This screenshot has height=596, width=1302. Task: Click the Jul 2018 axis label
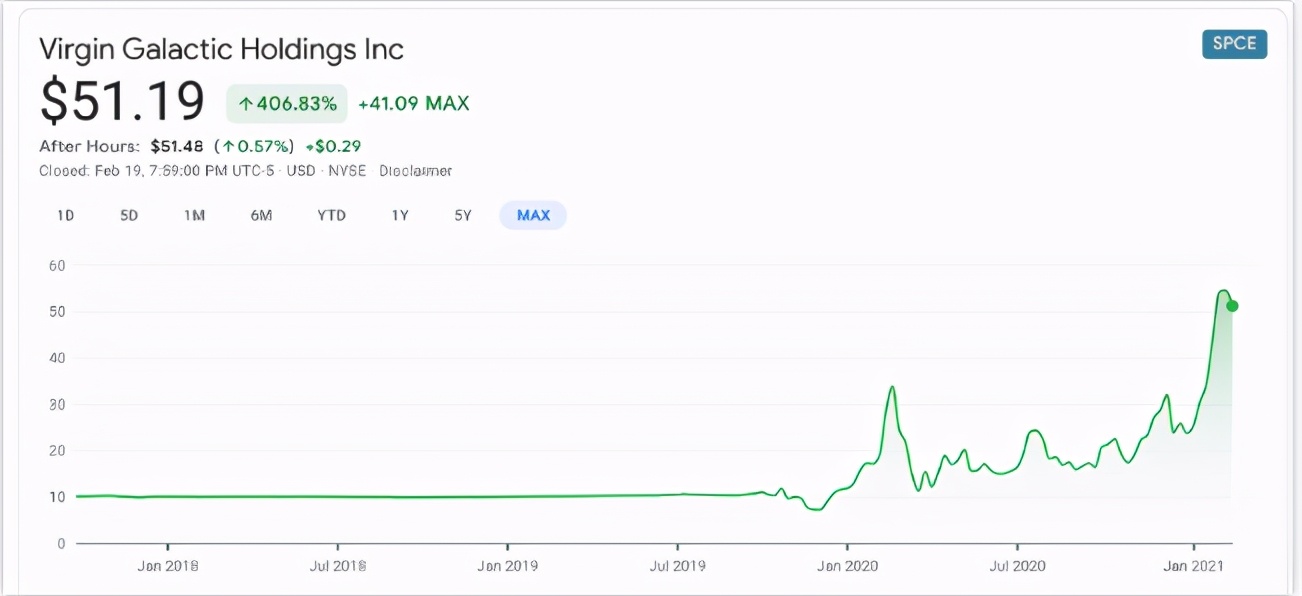[337, 566]
